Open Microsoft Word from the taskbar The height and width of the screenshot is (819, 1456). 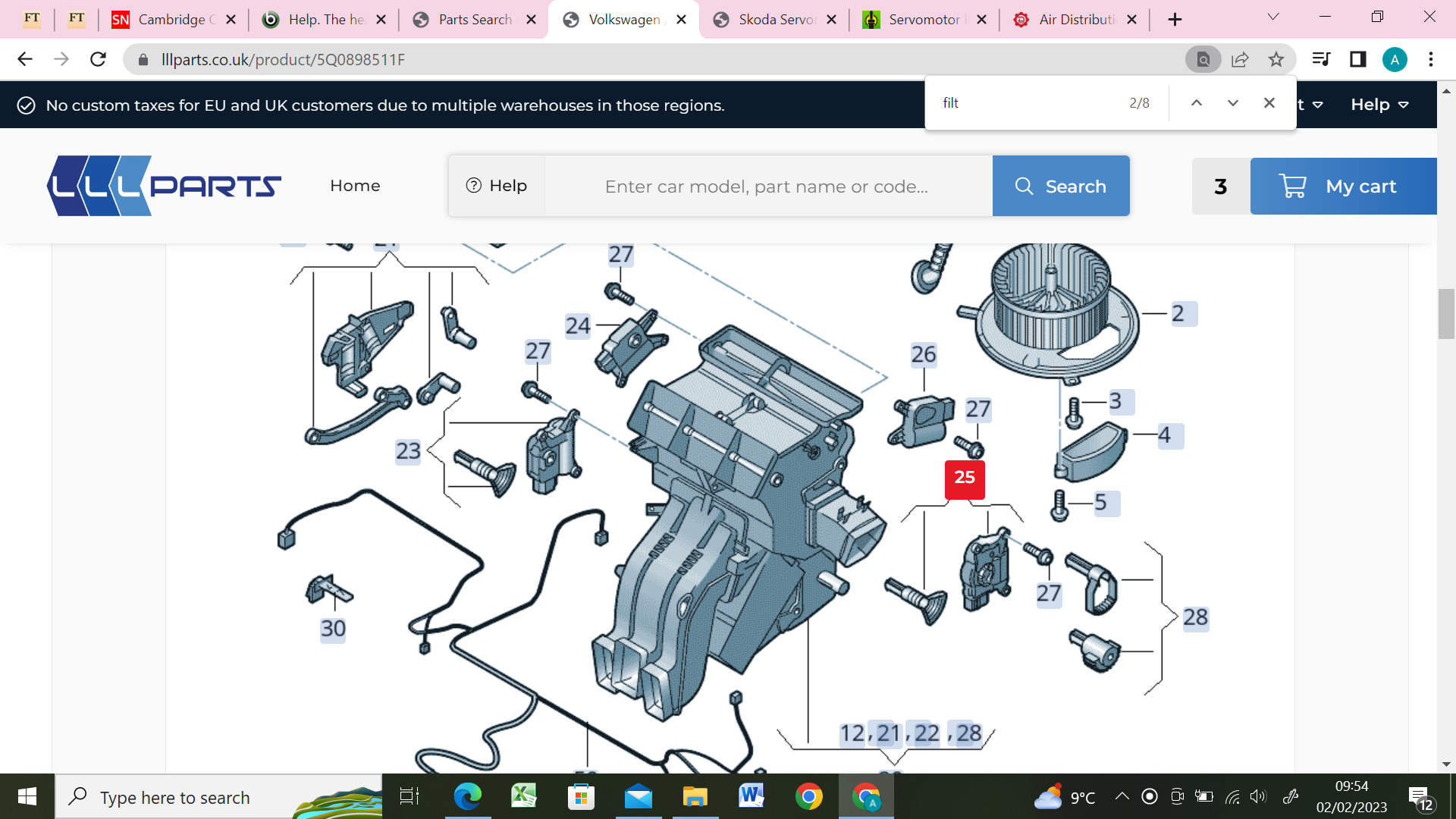[751, 796]
